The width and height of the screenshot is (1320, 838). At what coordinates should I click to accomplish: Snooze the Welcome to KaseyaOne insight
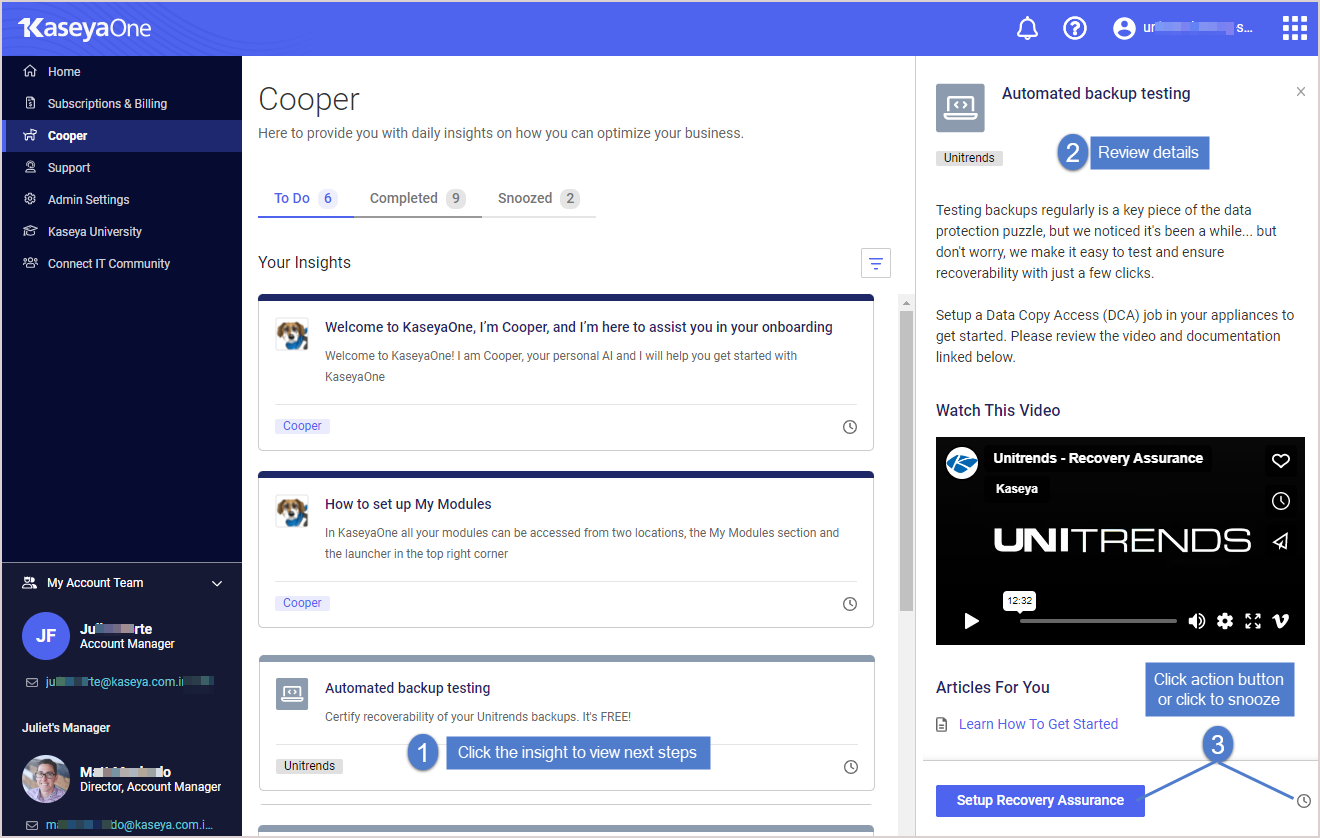850,427
